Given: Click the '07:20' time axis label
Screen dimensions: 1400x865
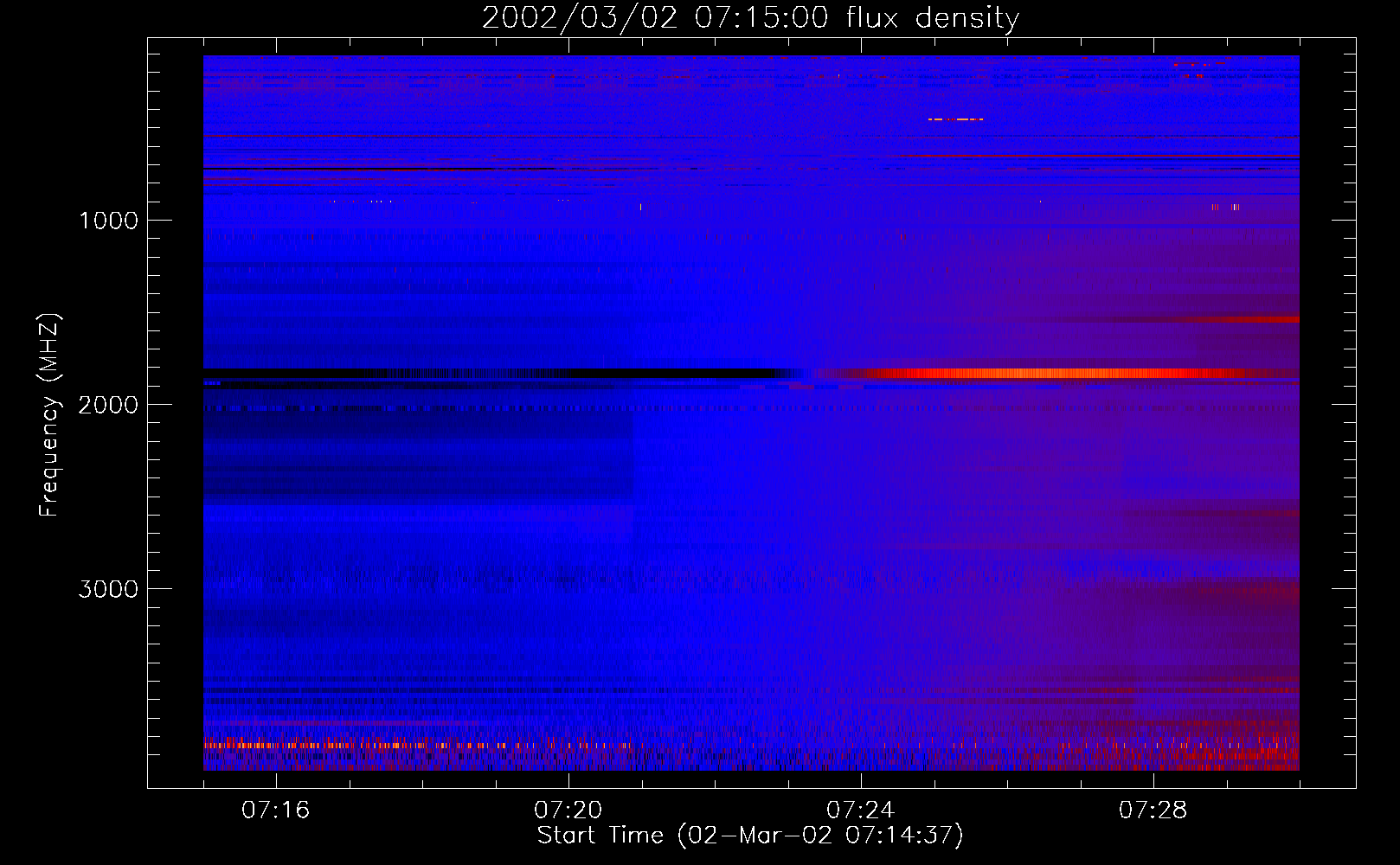Looking at the screenshot, I should pyautogui.click(x=568, y=811).
